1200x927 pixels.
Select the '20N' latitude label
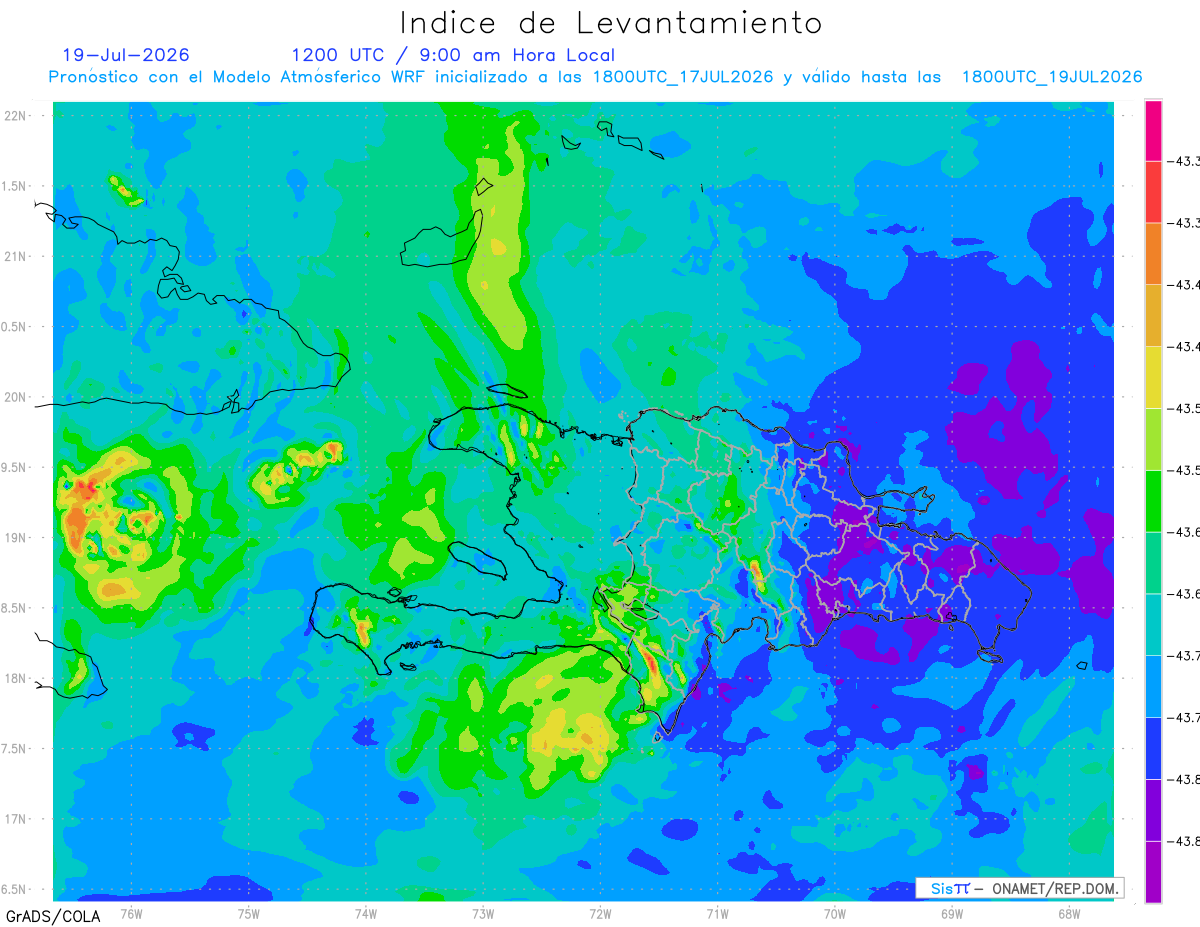tap(16, 397)
